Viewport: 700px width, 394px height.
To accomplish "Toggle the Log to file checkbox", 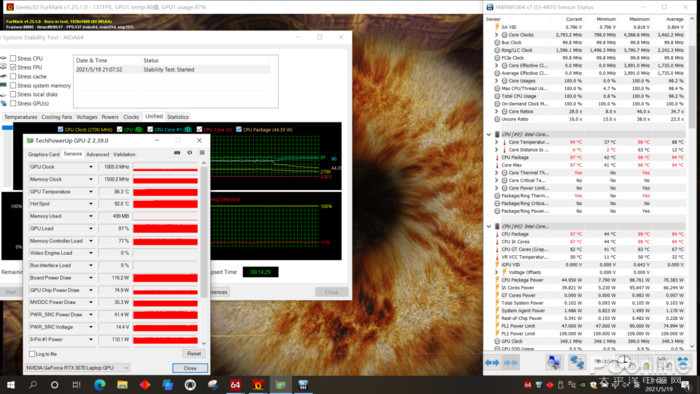I will point(32,354).
